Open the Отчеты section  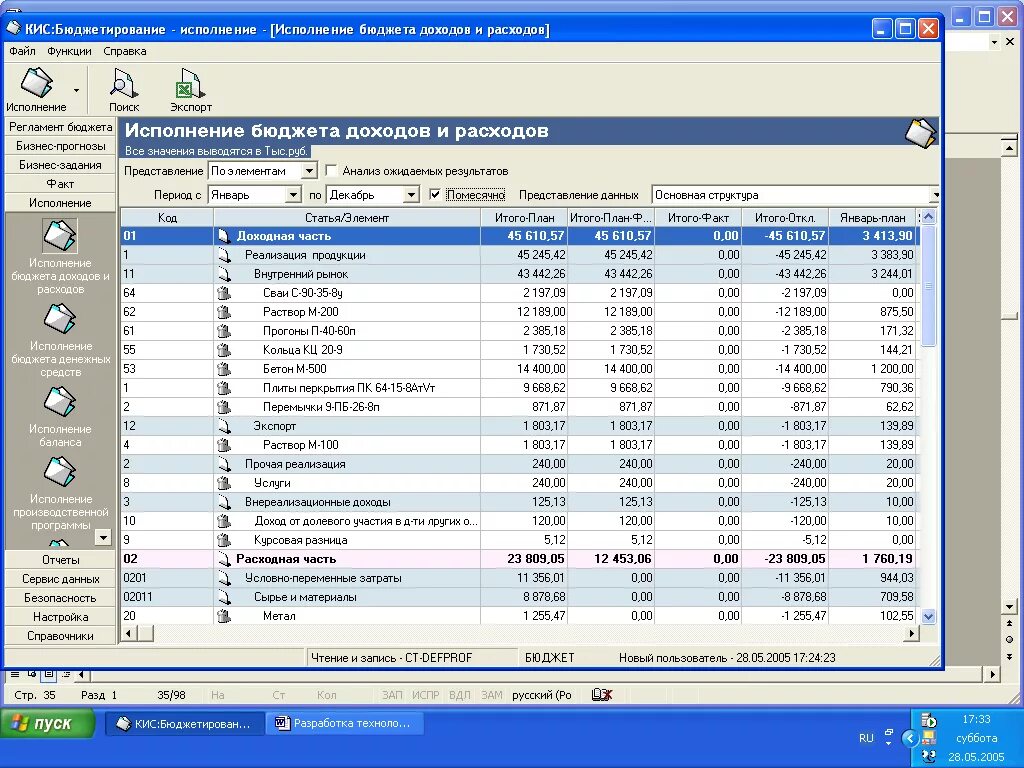point(60,560)
